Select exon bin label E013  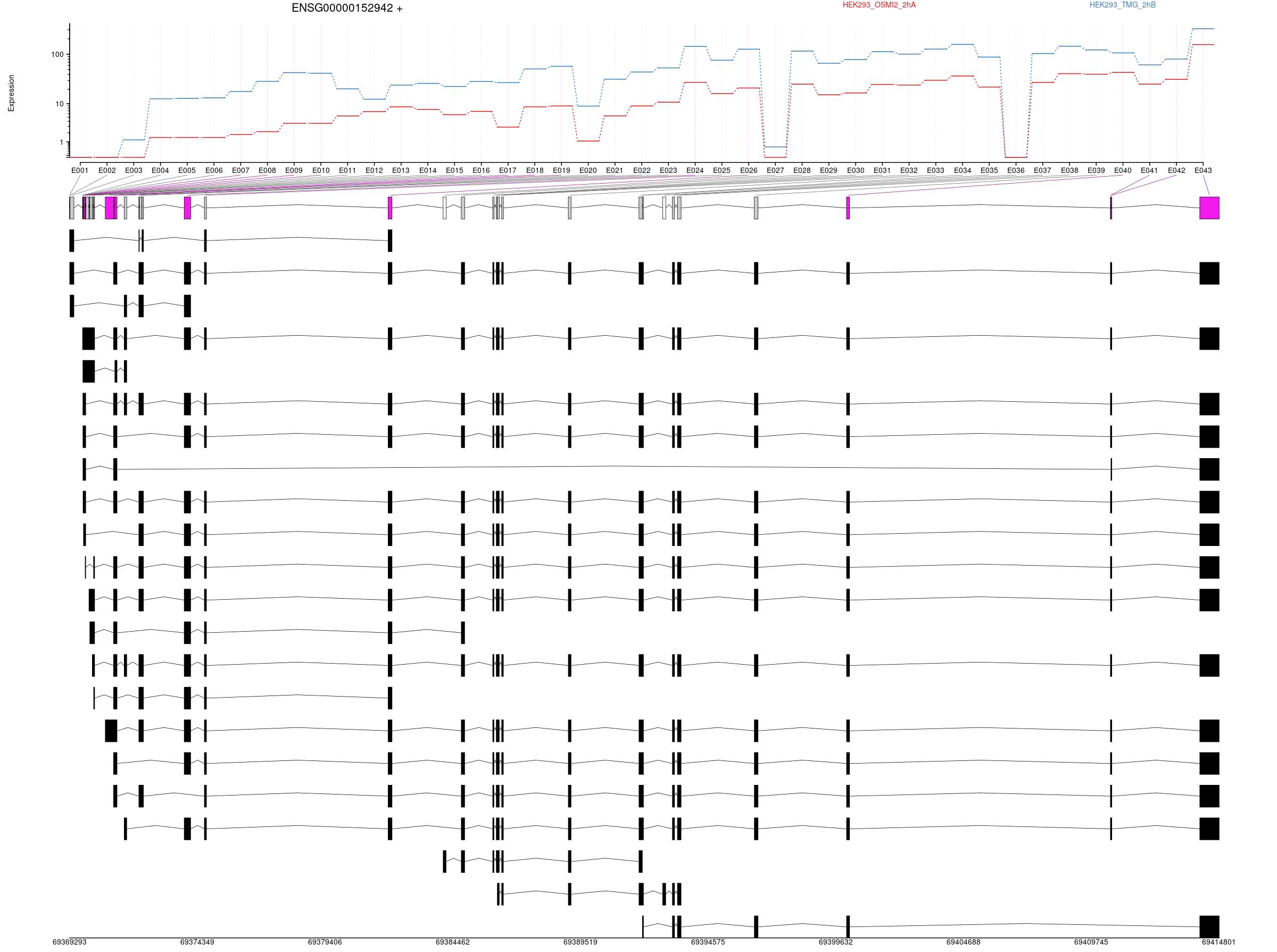[x=401, y=171]
